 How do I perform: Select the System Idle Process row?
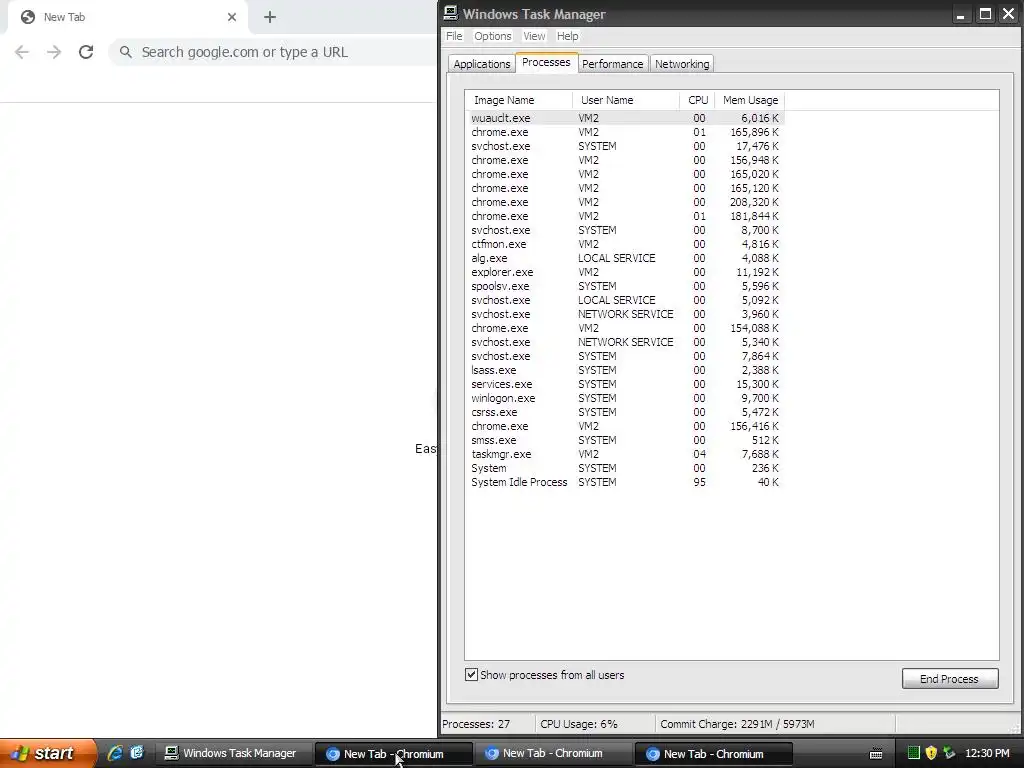coord(625,483)
